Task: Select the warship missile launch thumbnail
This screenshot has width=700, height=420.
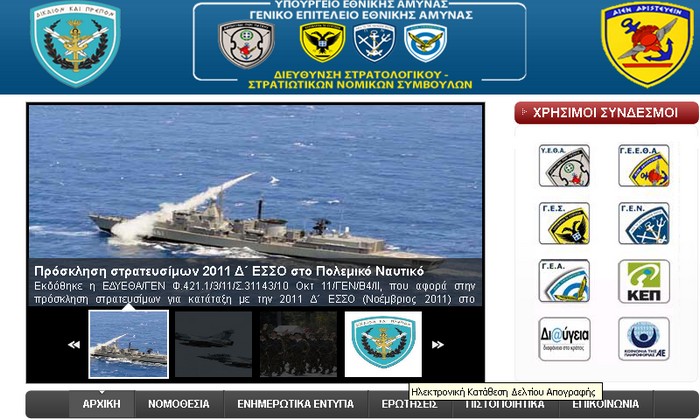Action: pyautogui.click(x=128, y=344)
